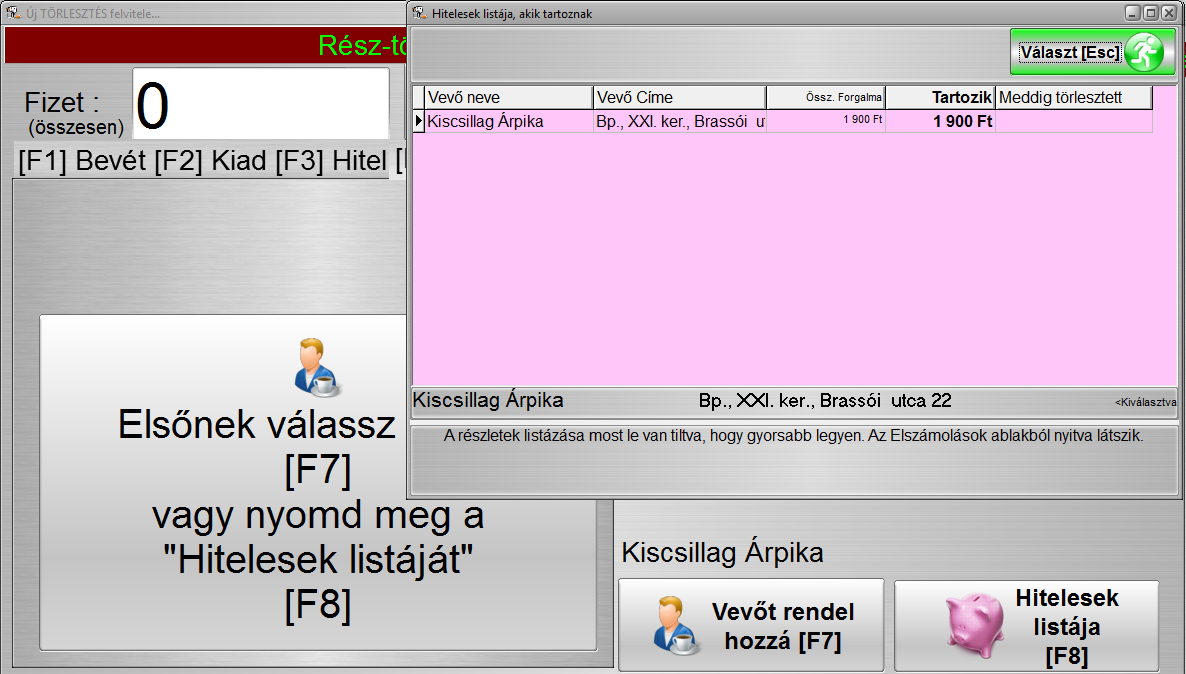The image size is (1186, 674).
Task: Select the [F3] Hitel tab
Action: point(327,162)
